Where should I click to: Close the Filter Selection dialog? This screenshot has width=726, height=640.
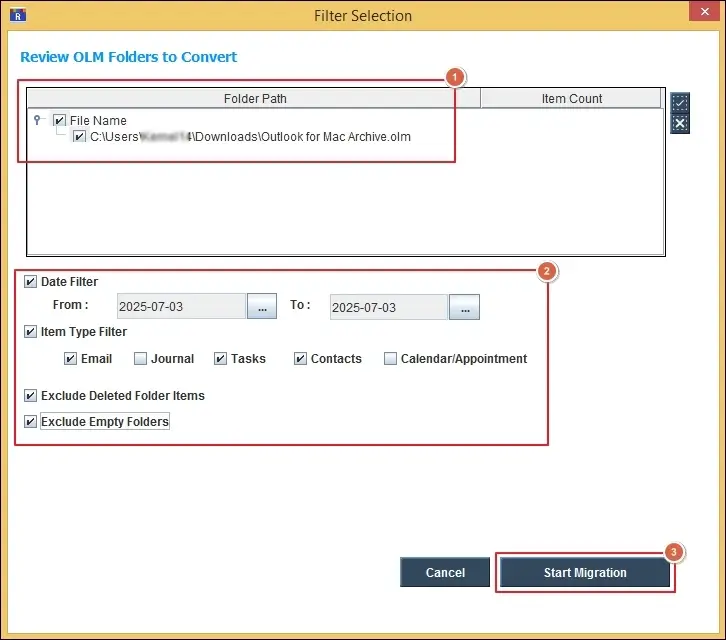tap(704, 12)
